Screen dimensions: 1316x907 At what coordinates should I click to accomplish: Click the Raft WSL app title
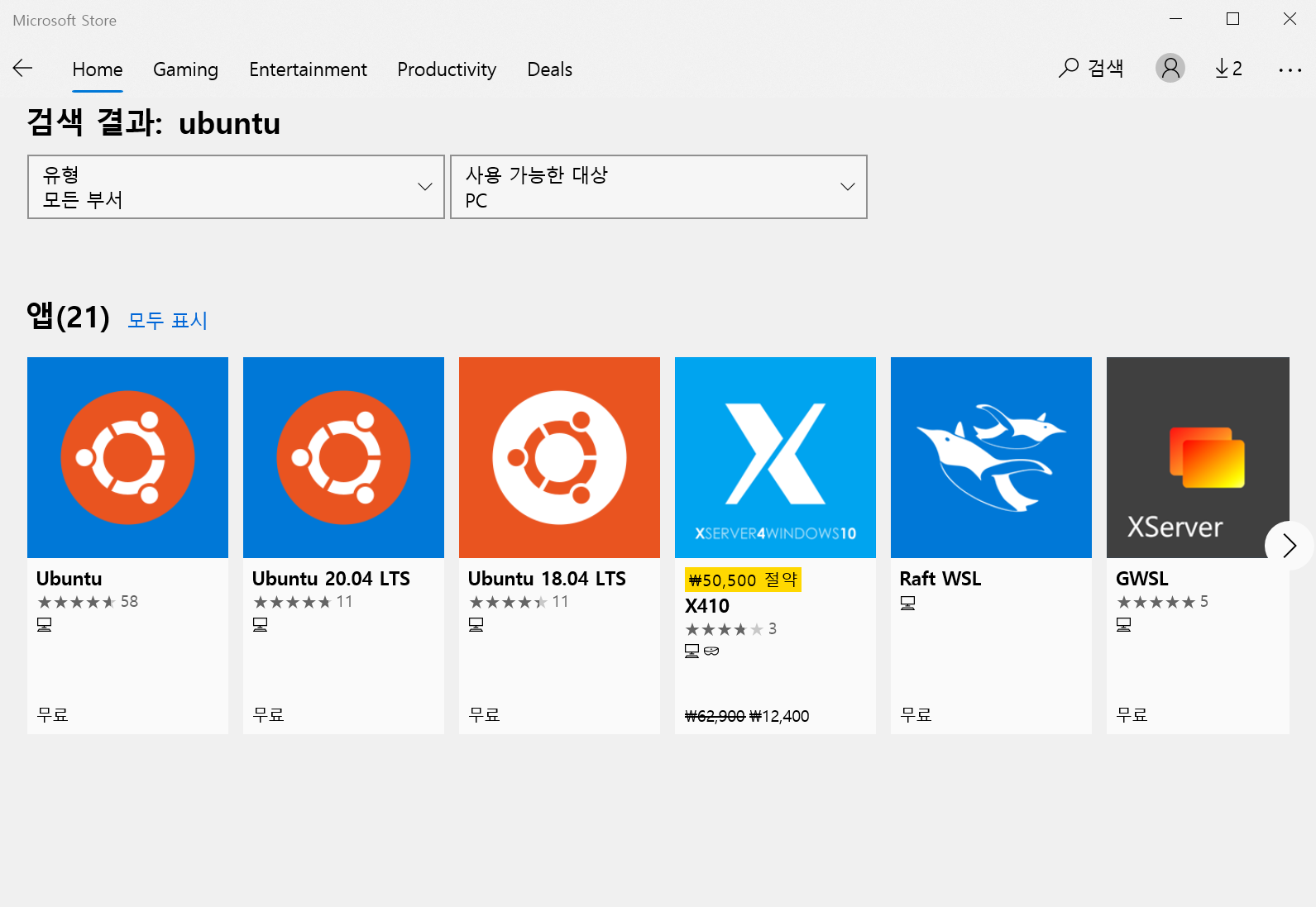click(940, 579)
